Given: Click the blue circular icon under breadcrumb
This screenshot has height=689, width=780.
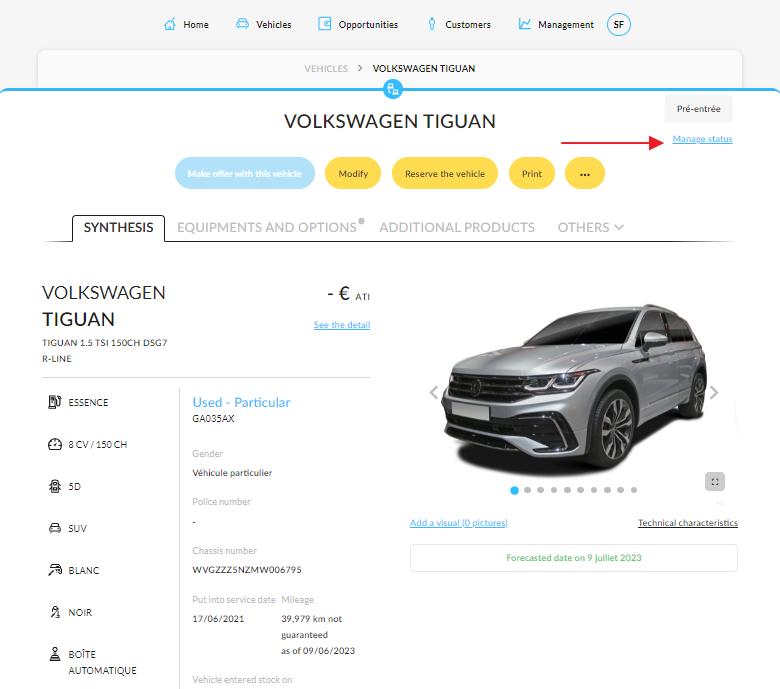Looking at the screenshot, I should (392, 90).
